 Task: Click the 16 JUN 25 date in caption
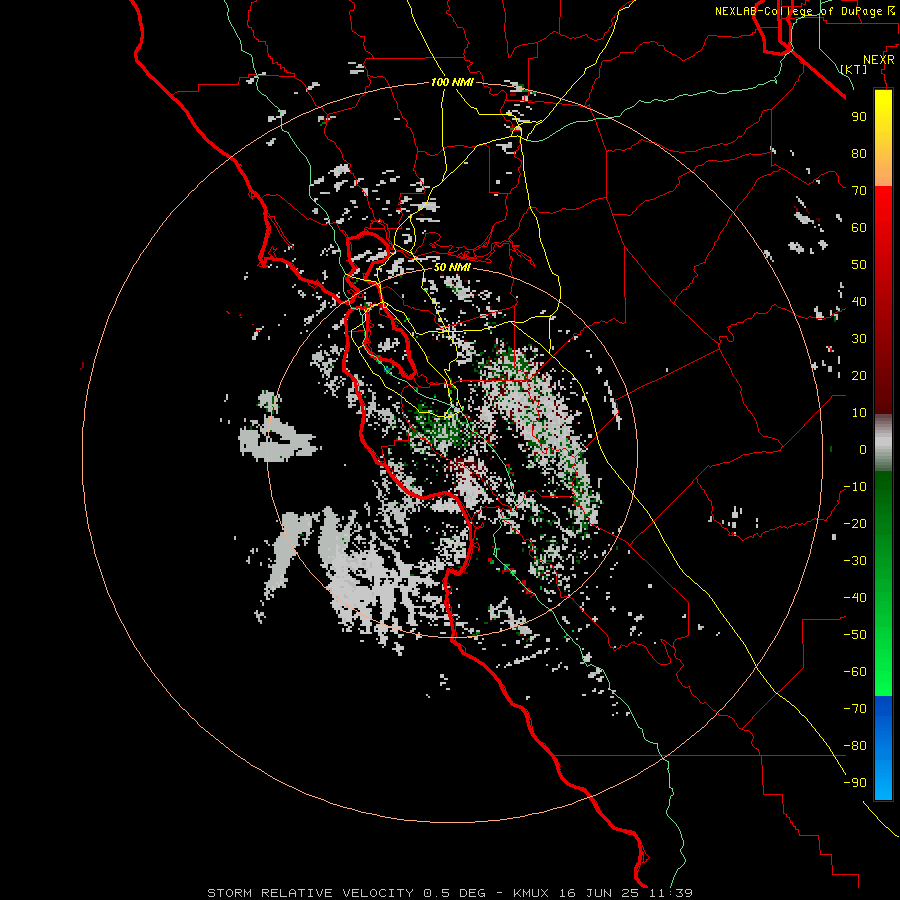599,893
